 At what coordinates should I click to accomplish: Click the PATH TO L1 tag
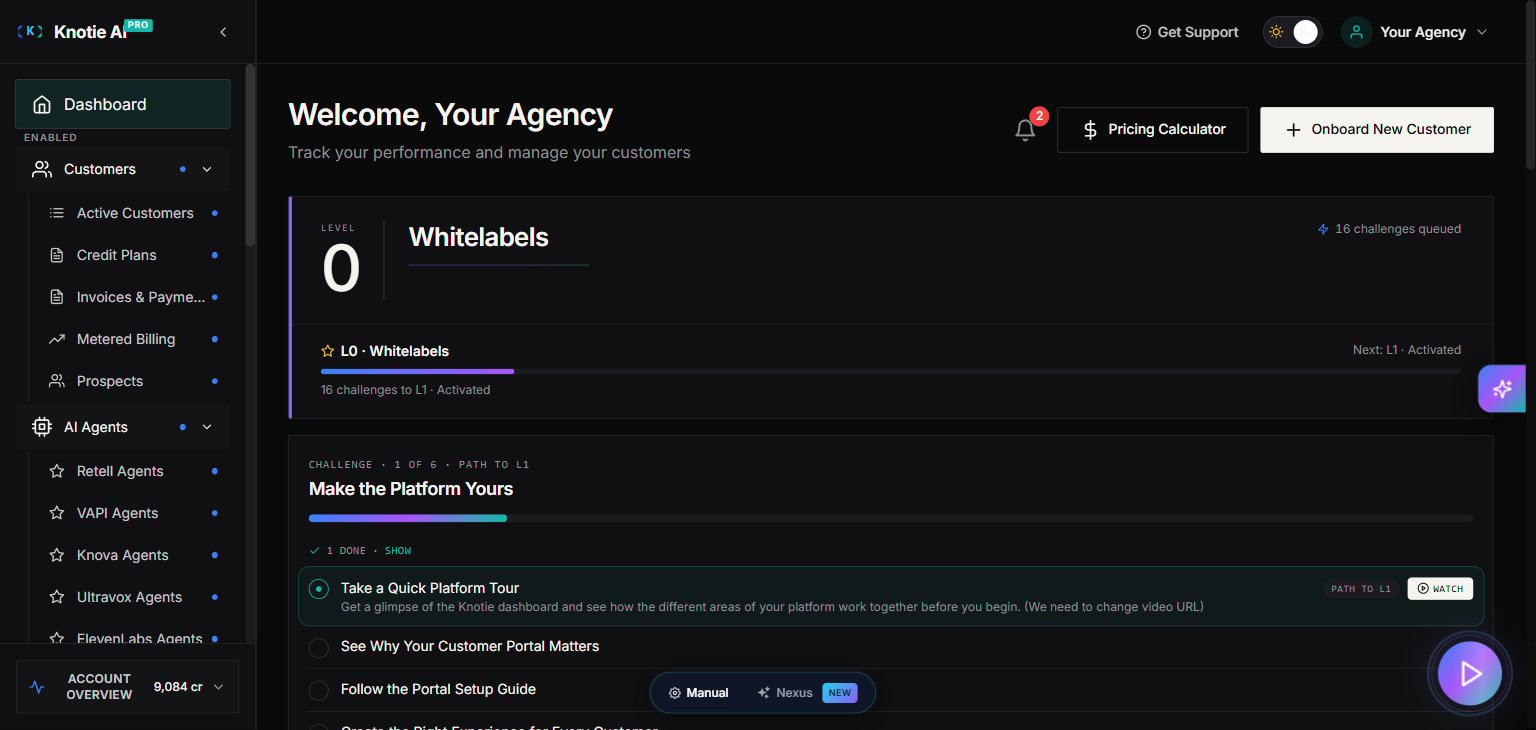pos(1361,589)
